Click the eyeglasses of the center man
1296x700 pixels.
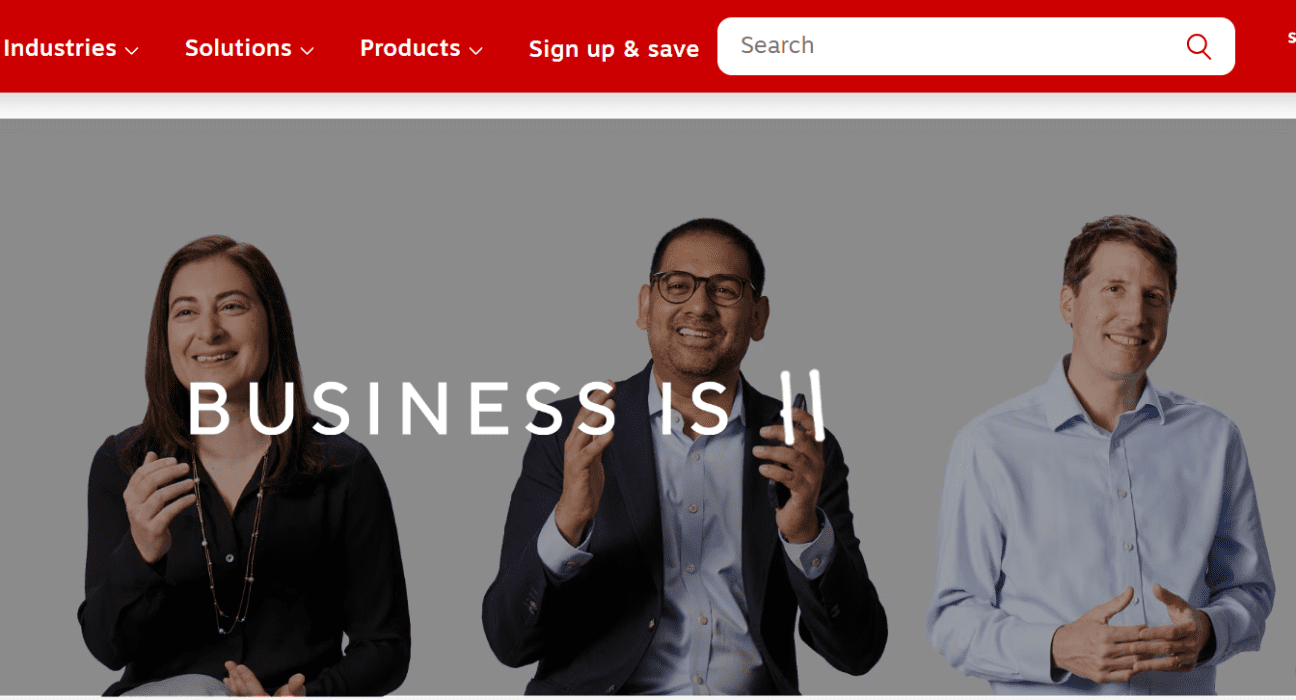coord(703,288)
